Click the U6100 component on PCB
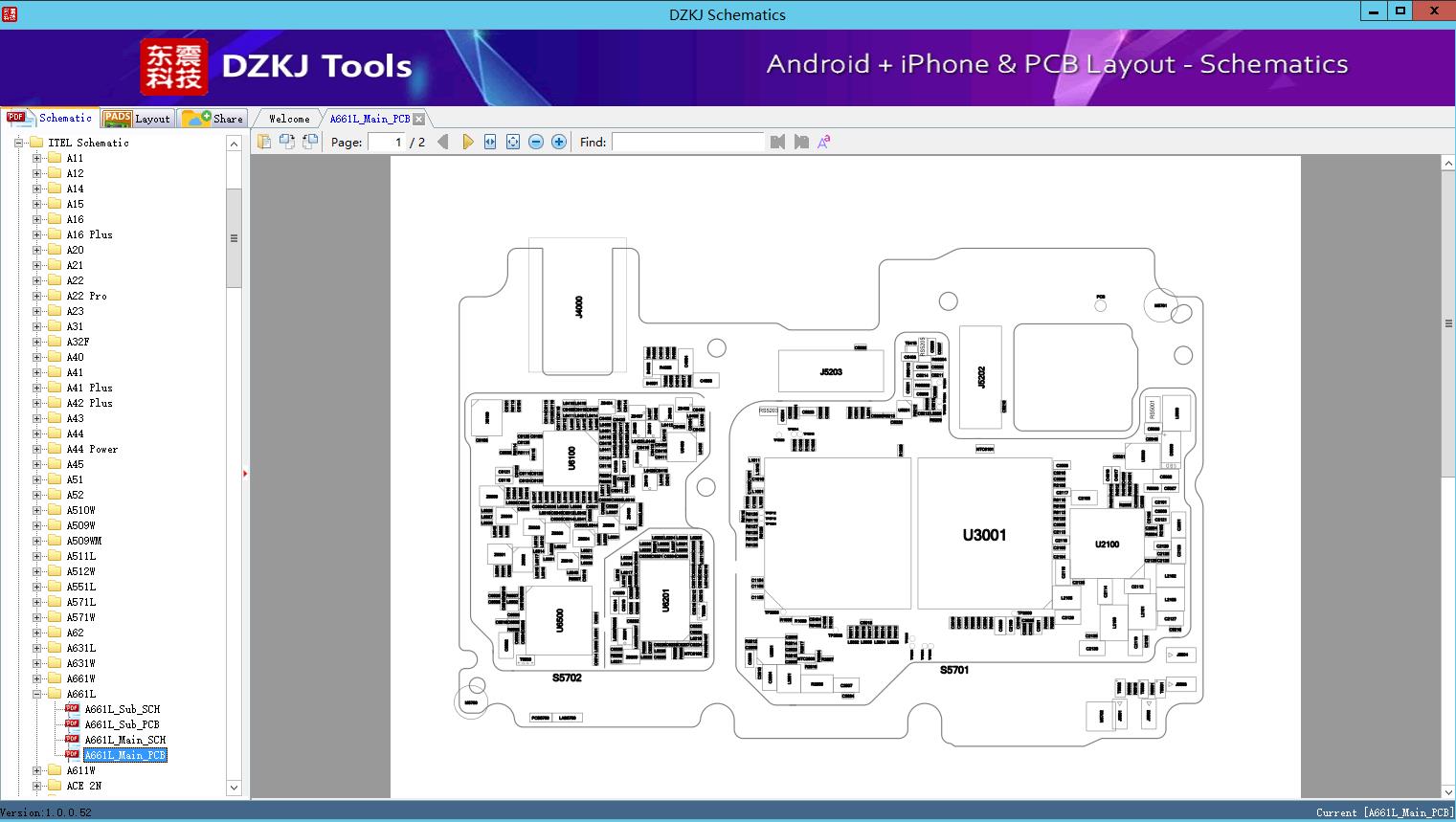Screen dimensions: 1456x822 [571, 457]
